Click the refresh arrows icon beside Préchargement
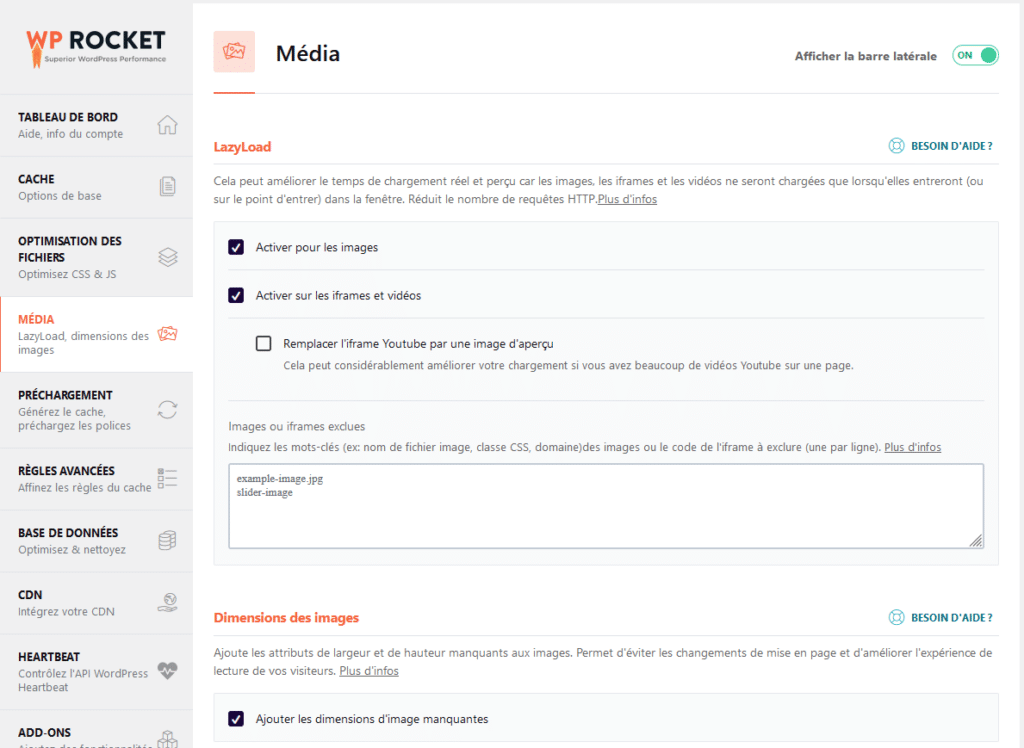The image size is (1024, 748). click(x=167, y=410)
